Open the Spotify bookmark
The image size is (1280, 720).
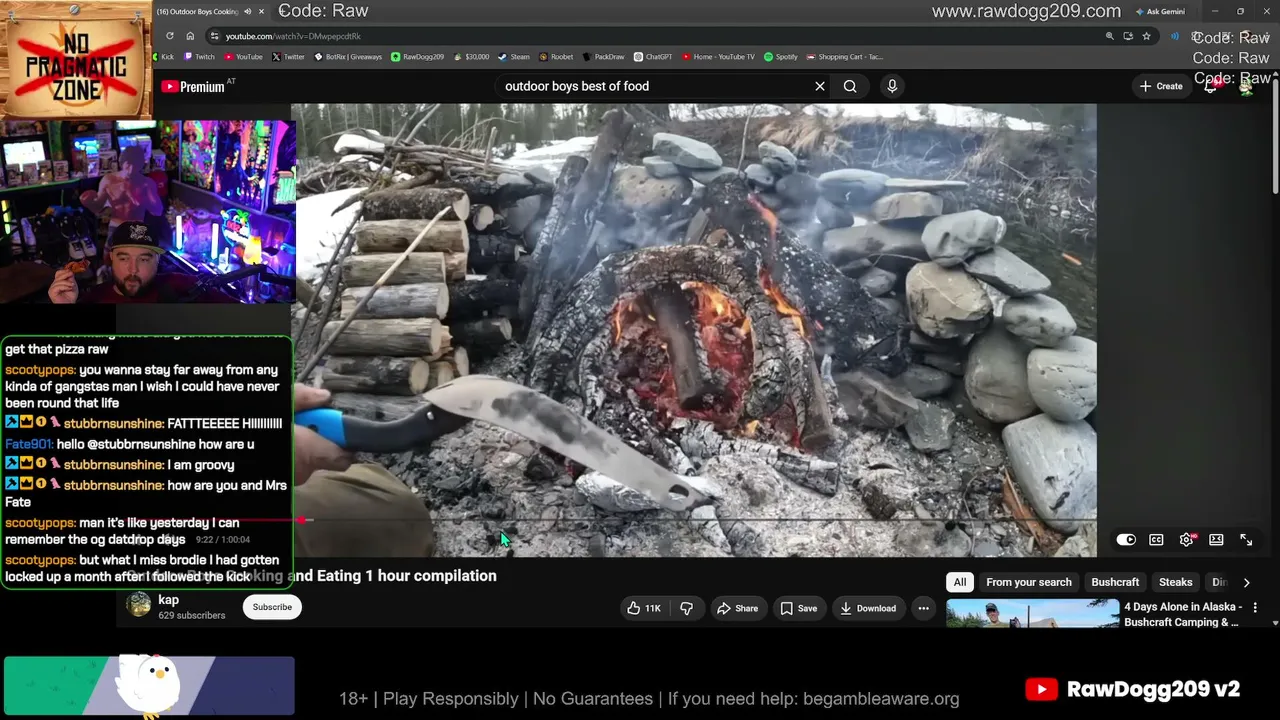click(781, 57)
